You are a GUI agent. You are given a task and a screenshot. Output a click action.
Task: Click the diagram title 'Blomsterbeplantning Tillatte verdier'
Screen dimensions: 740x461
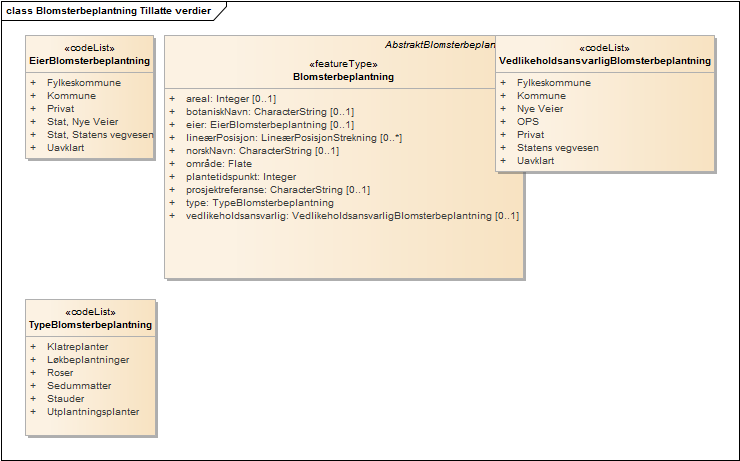click(115, 9)
